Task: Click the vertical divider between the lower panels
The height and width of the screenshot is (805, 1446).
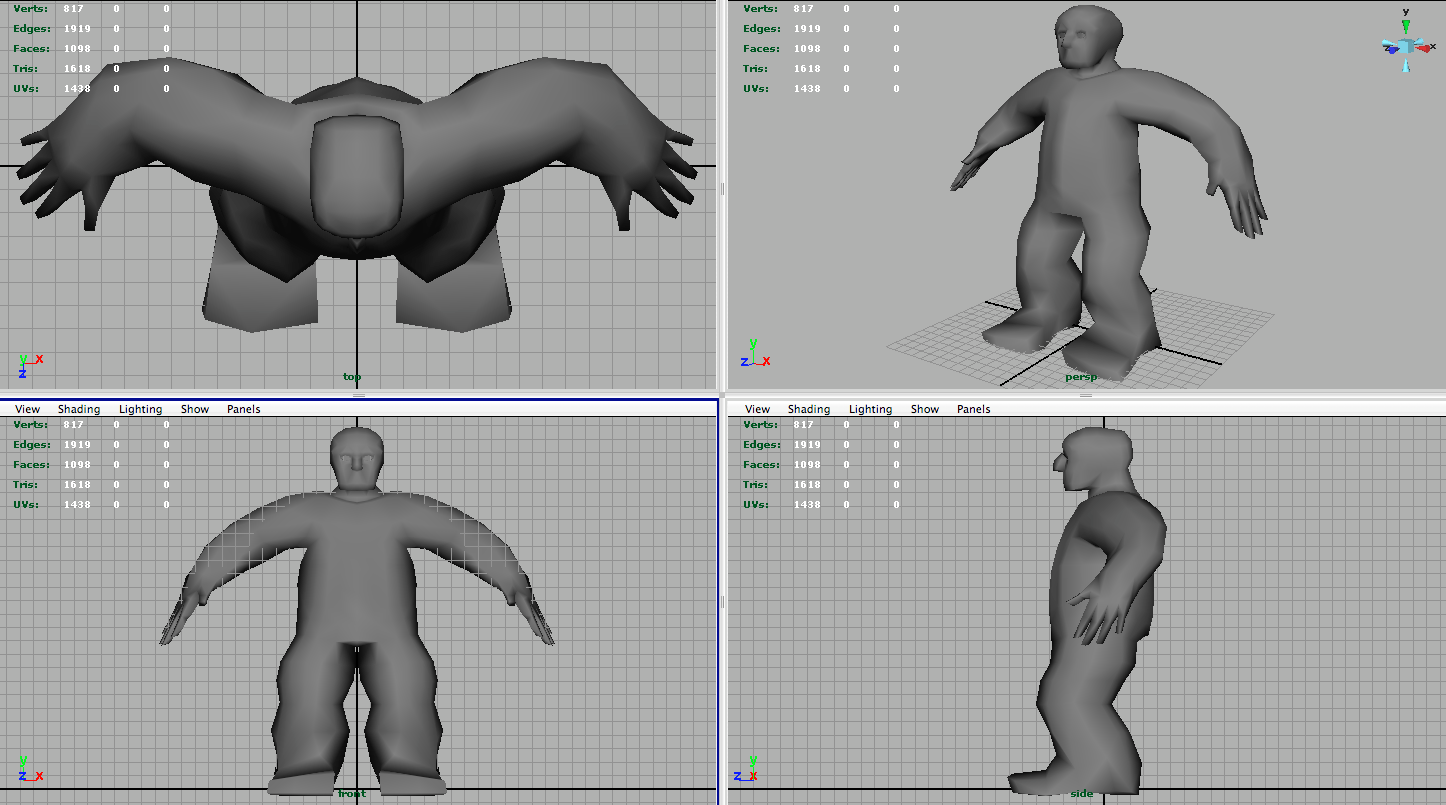Action: (722, 602)
